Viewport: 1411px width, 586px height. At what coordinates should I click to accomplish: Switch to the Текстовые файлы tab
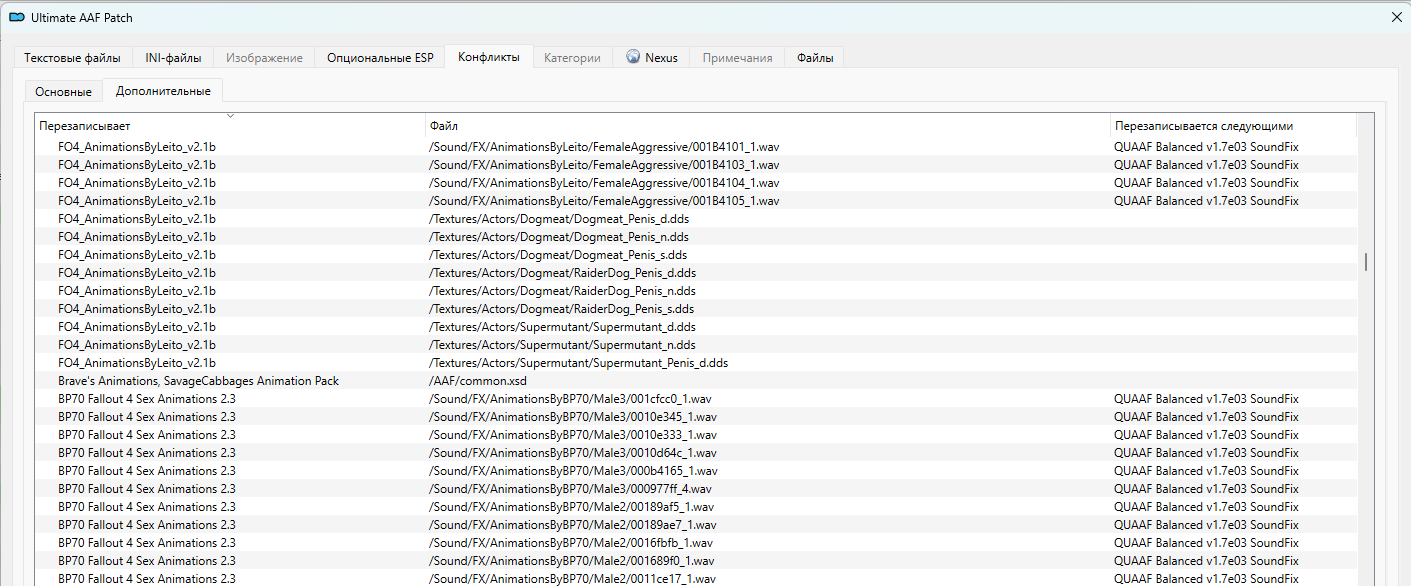(x=72, y=58)
